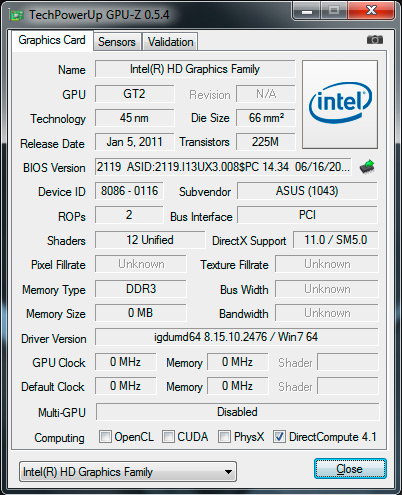Click the Close button
Viewport: 402px width, 495px height.
pyautogui.click(x=350, y=469)
